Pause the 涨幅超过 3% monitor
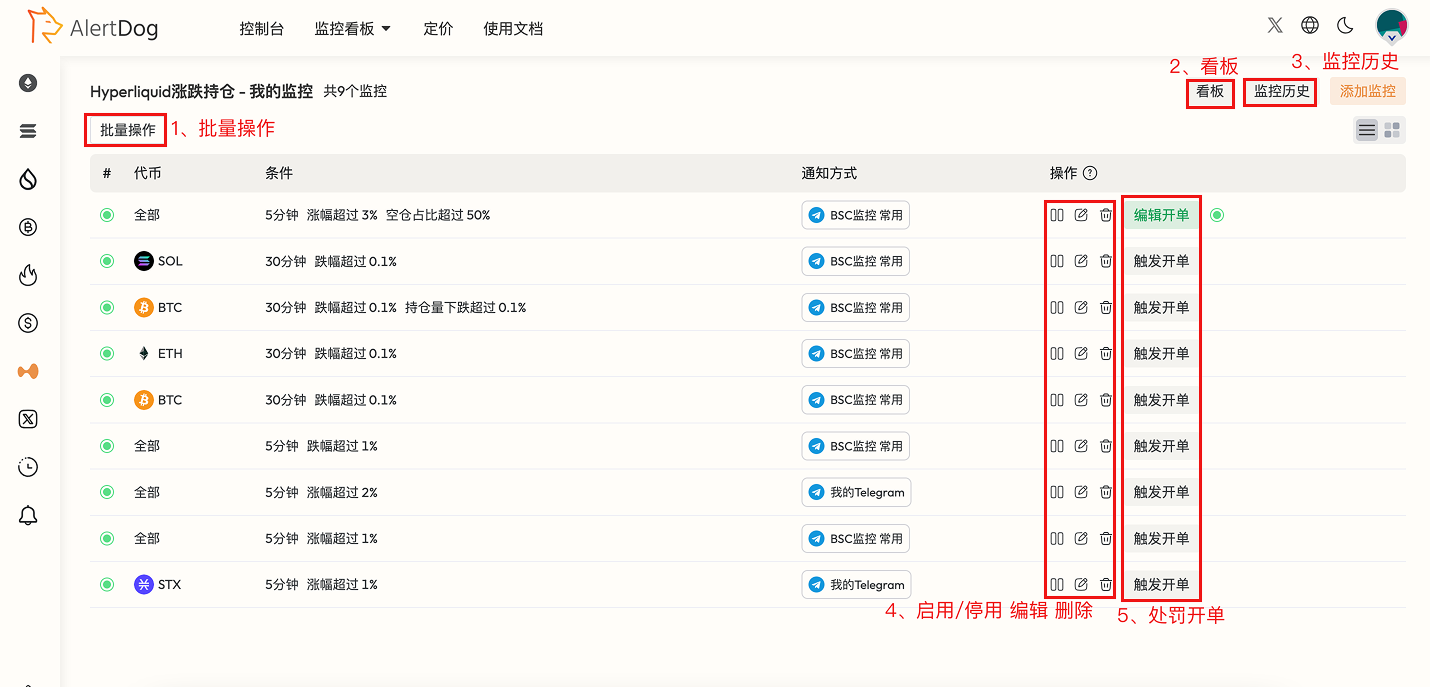Screen dimensions: 1430x687 [x=1057, y=215]
